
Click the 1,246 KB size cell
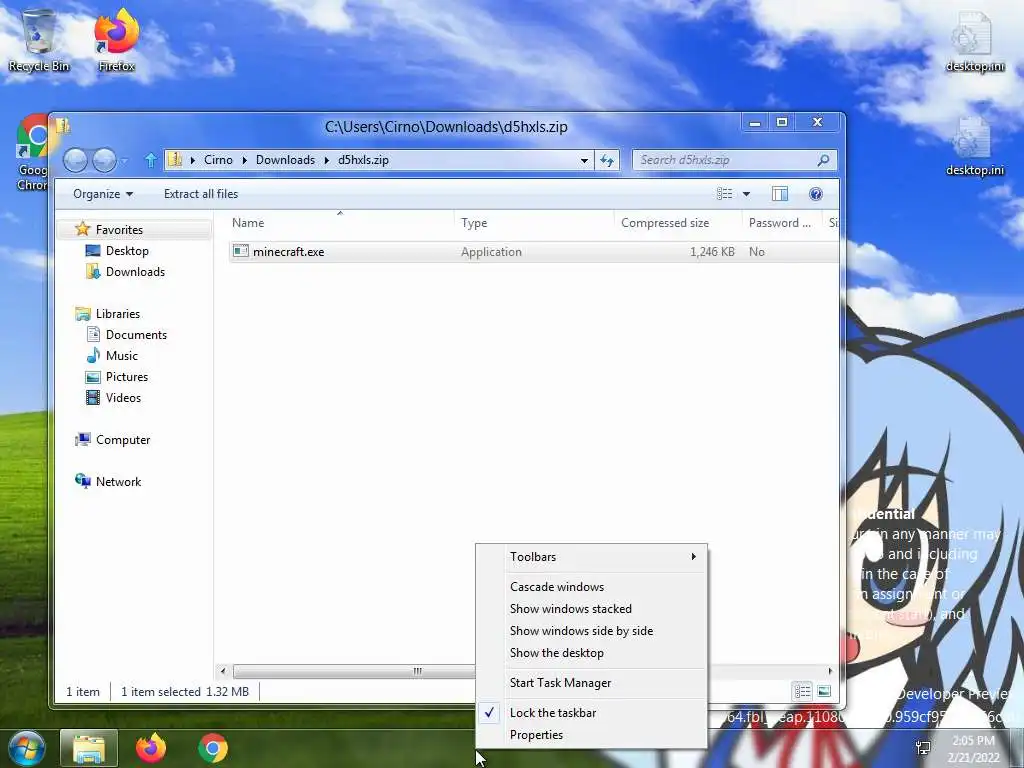pos(712,251)
